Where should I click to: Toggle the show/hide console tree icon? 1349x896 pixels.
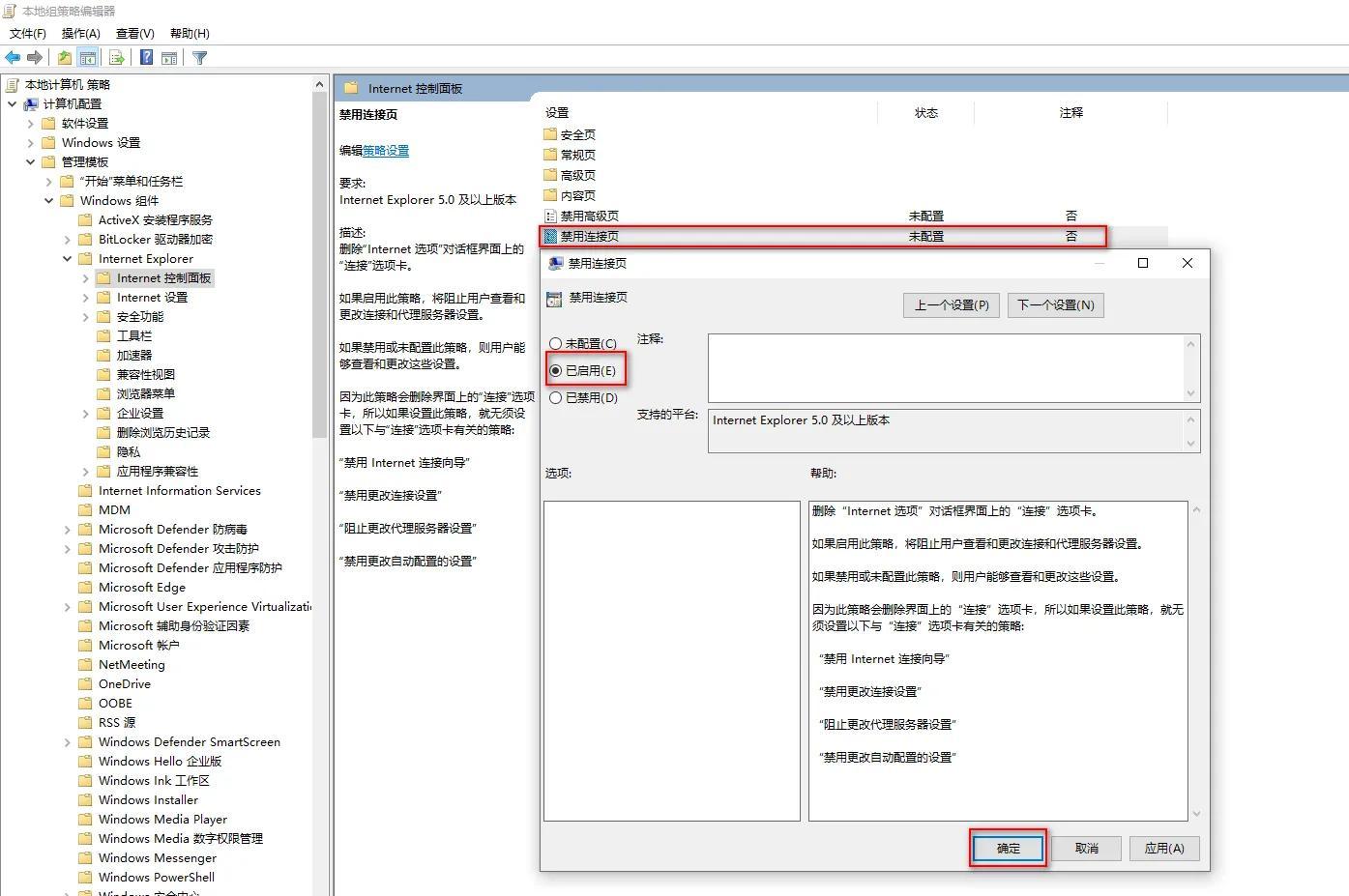[88, 58]
